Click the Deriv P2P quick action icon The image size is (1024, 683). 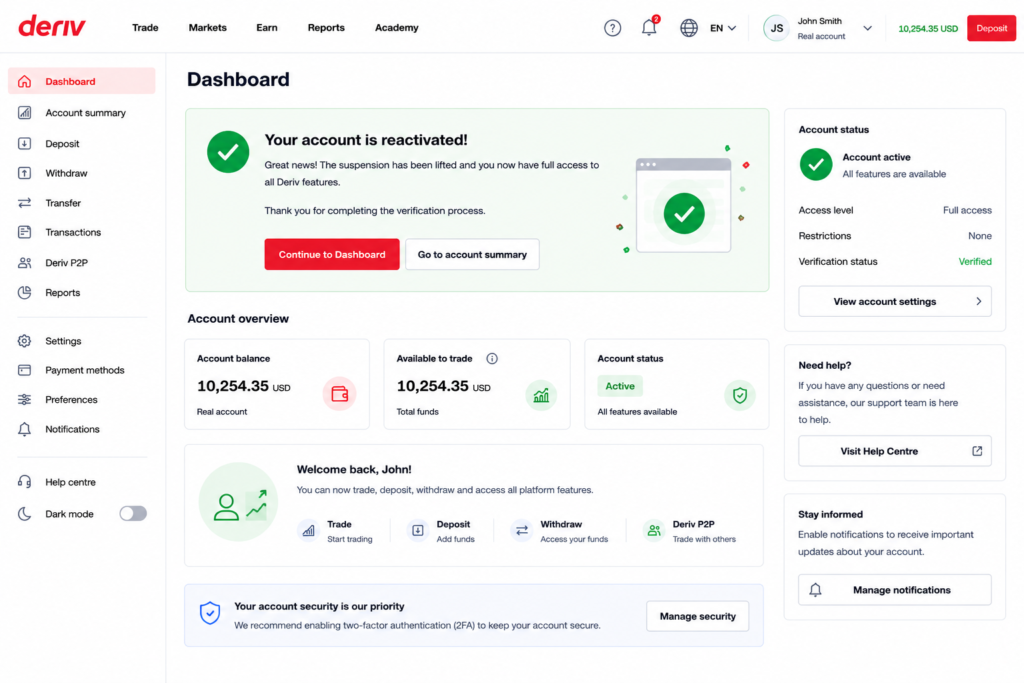(x=653, y=530)
